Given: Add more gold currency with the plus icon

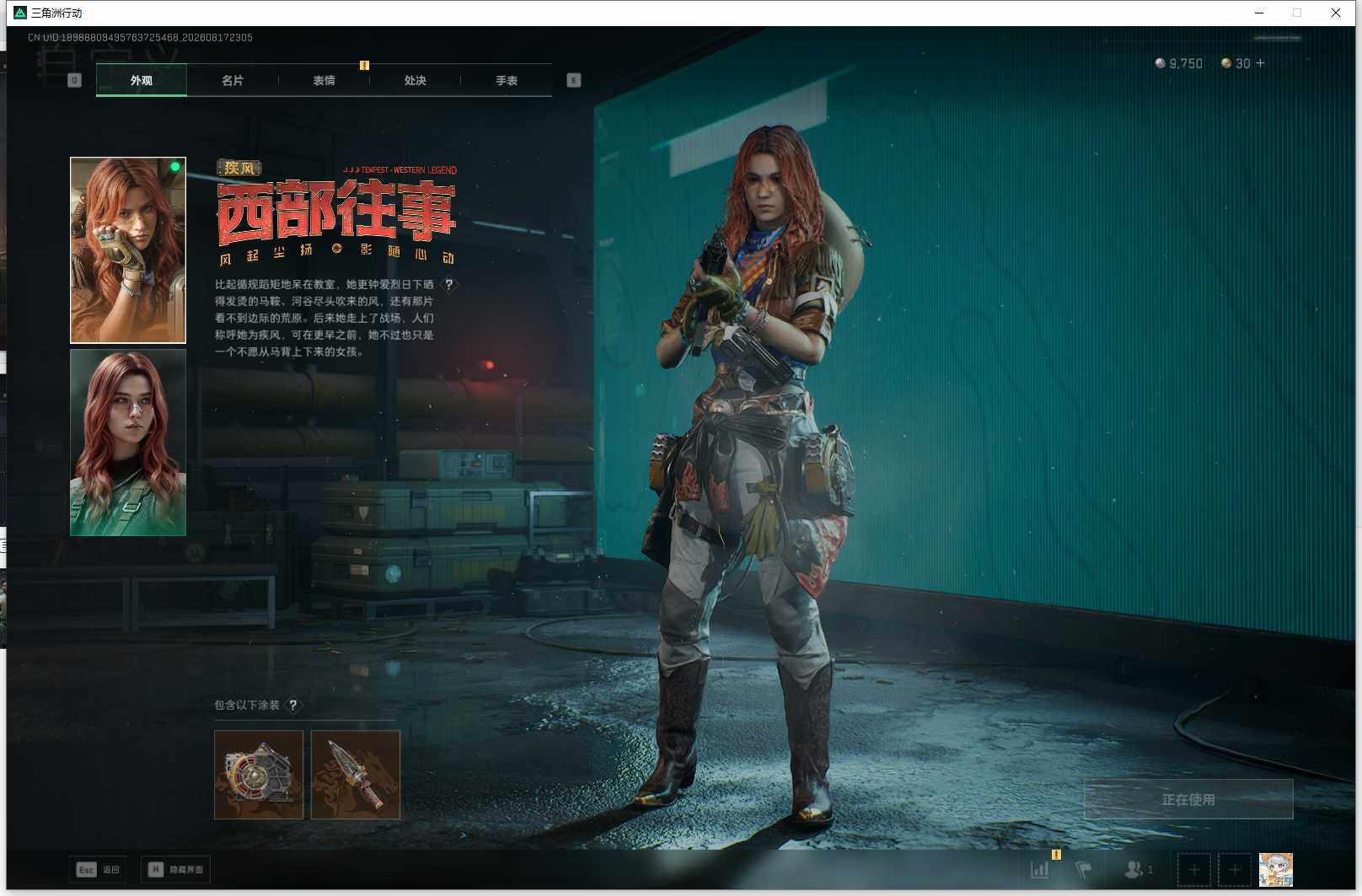Looking at the screenshot, I should click(1261, 63).
